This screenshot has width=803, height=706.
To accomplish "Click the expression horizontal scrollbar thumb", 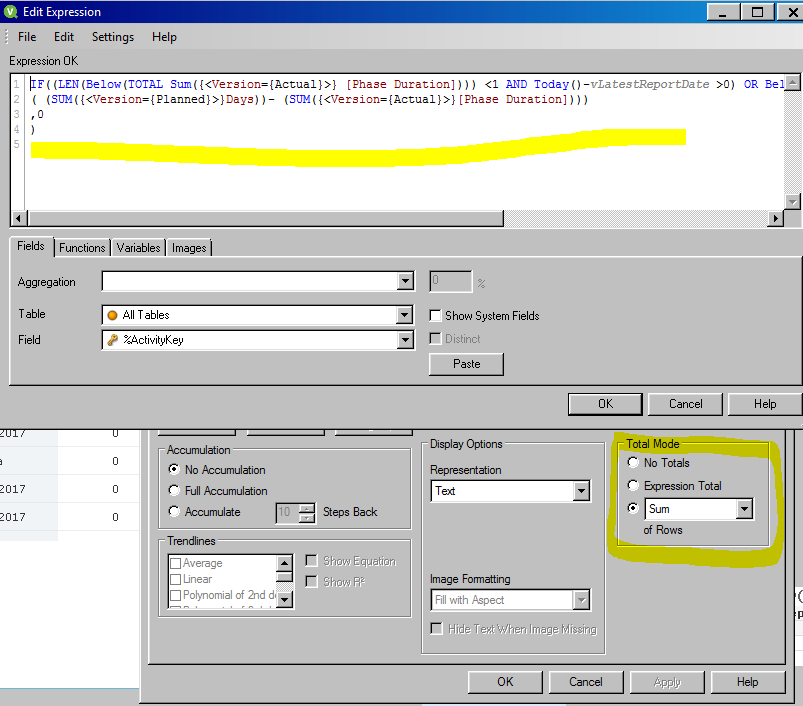I will 266,219.
